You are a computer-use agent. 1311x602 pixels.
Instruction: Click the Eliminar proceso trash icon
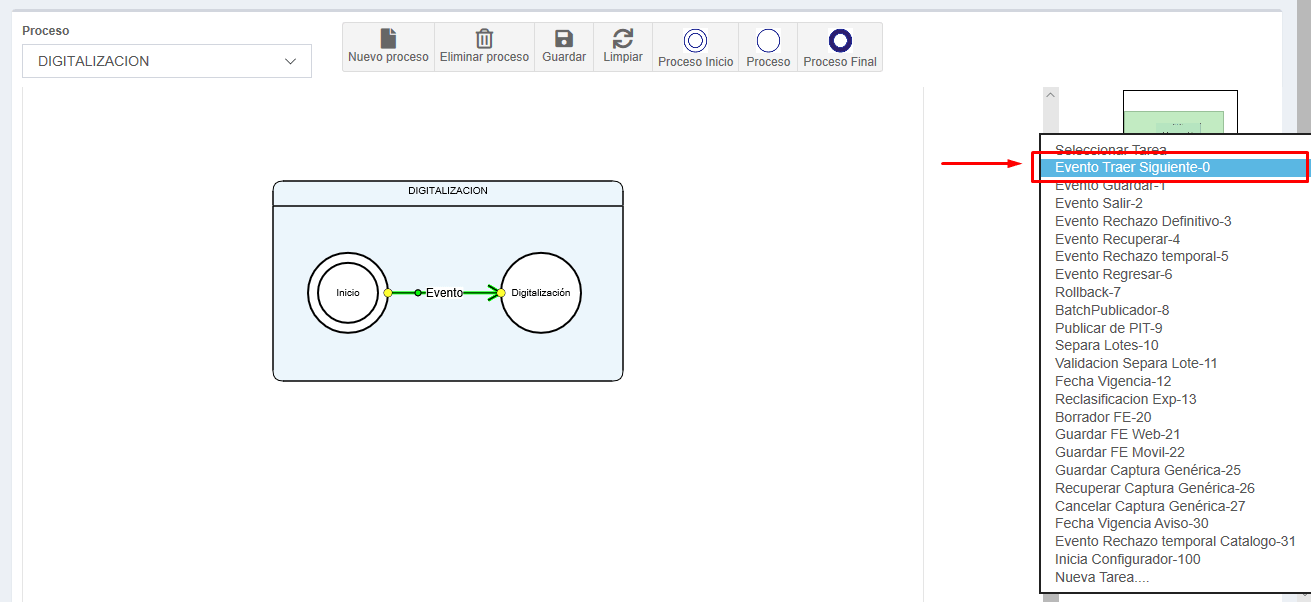click(484, 39)
